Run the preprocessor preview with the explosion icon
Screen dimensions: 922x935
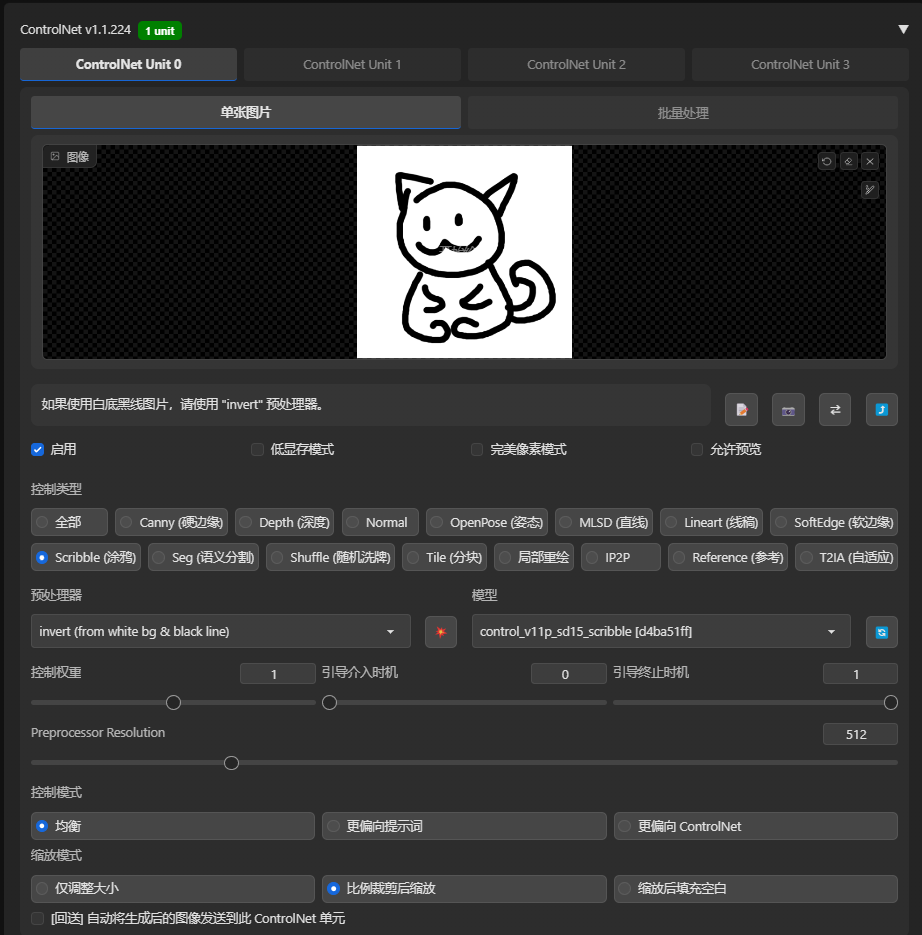(x=441, y=631)
